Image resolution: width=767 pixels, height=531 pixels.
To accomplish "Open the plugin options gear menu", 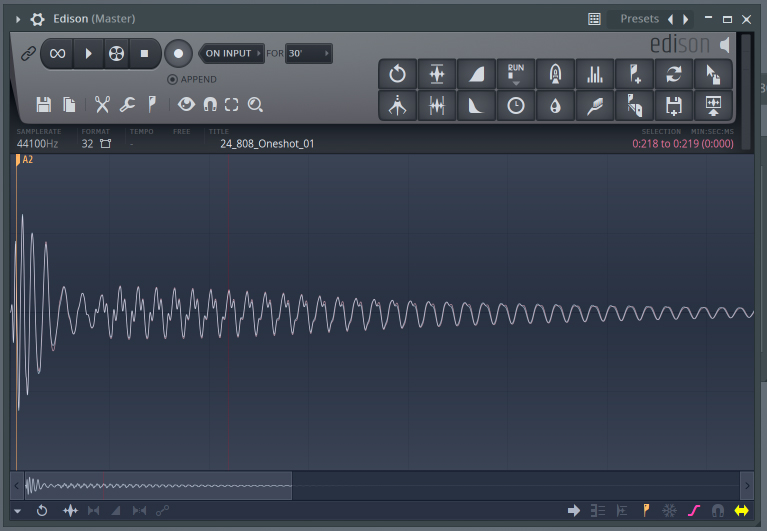I will coord(38,19).
